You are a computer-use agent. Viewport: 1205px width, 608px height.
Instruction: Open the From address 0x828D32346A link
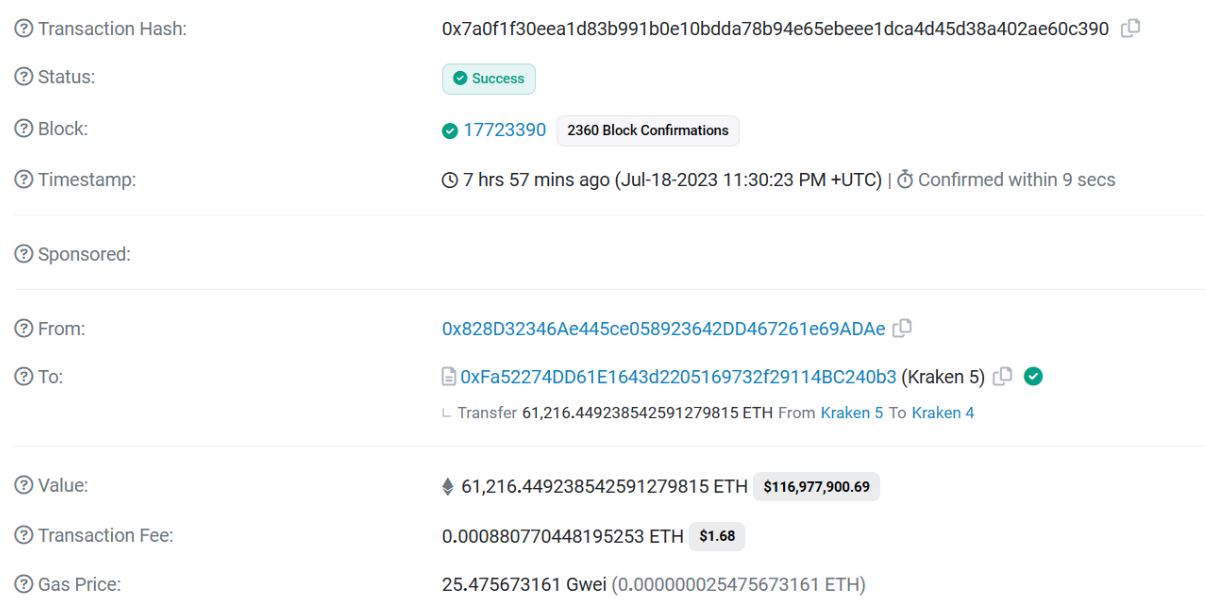[x=663, y=328]
